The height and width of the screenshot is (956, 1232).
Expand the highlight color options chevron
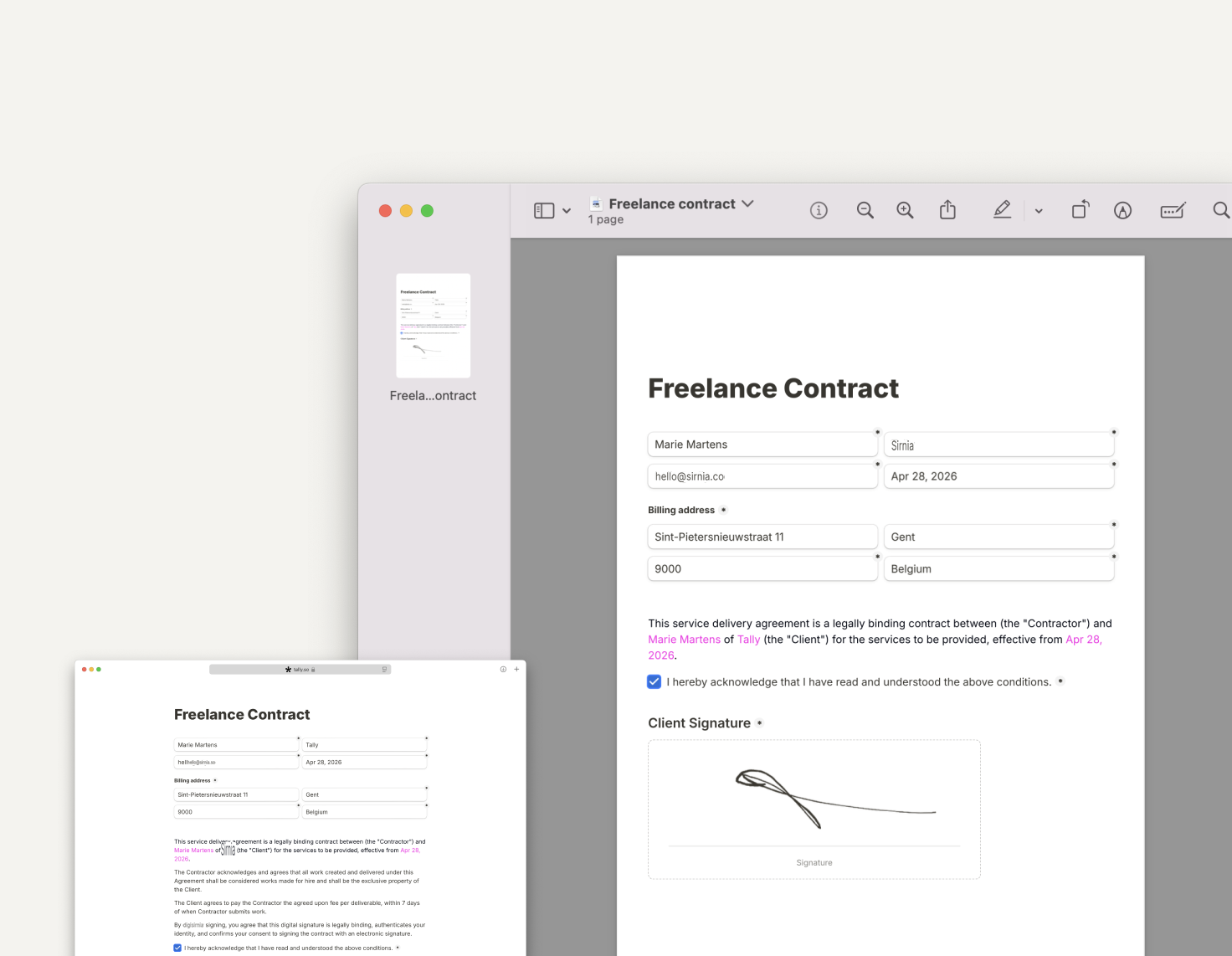[1039, 211]
